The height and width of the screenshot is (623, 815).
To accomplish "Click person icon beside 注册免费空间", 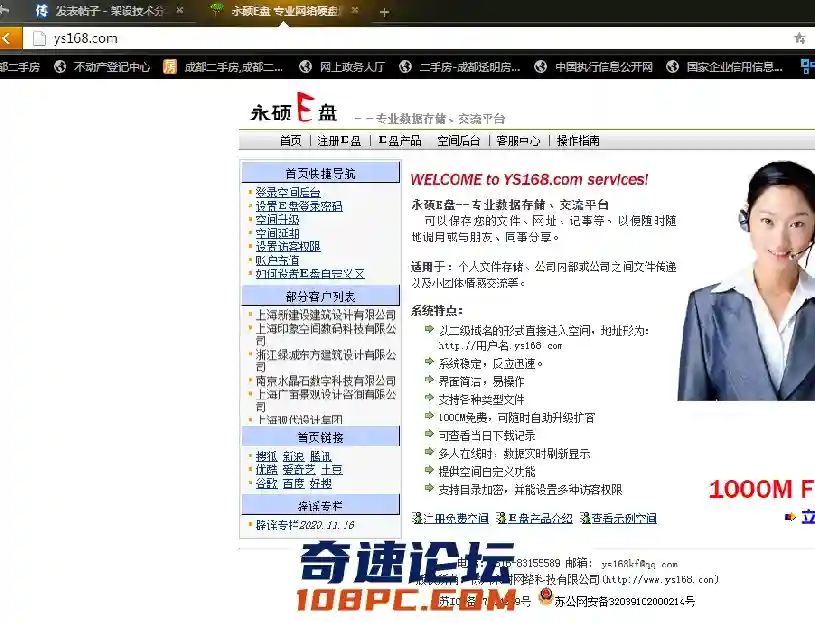I will pos(416,518).
